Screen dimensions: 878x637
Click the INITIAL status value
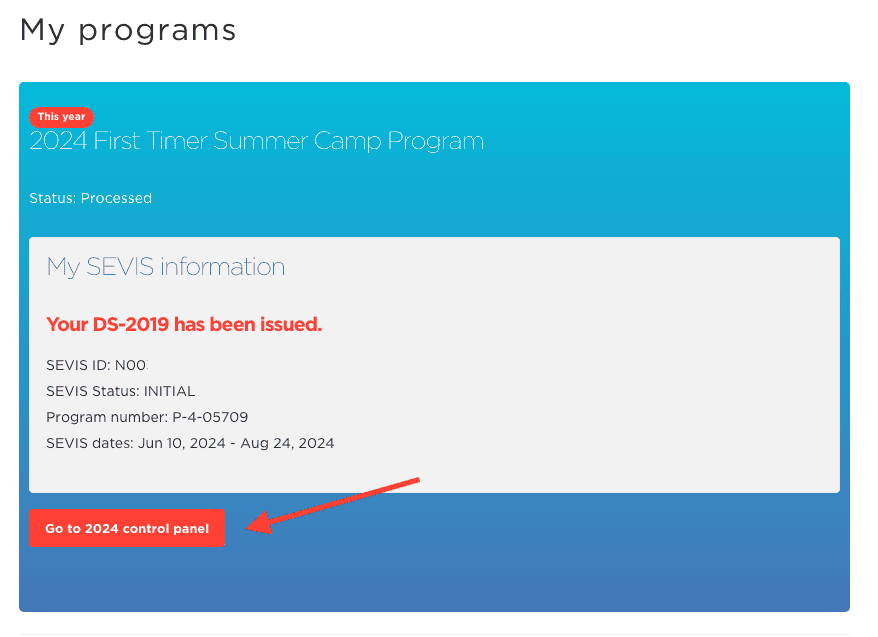tap(169, 391)
